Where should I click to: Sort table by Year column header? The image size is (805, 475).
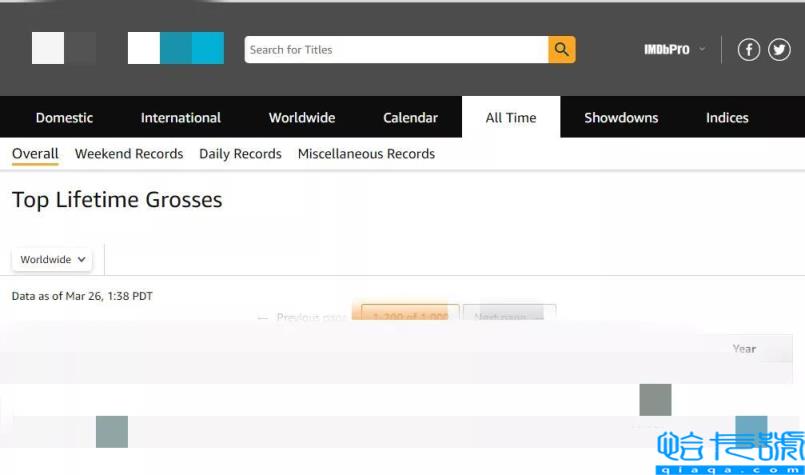pyautogui.click(x=744, y=349)
